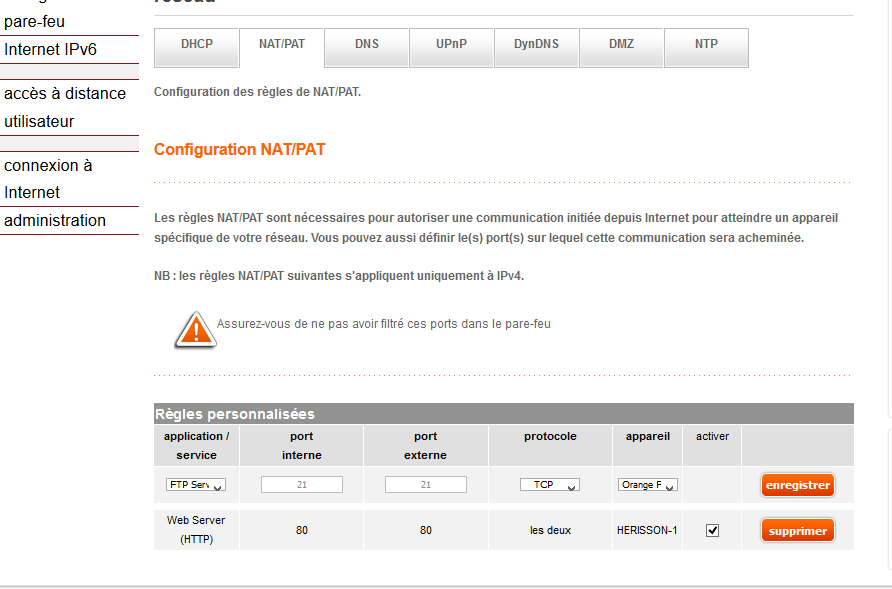Open the appareil dropdown showing Orange F
This screenshot has width=892, height=589.
pos(647,484)
